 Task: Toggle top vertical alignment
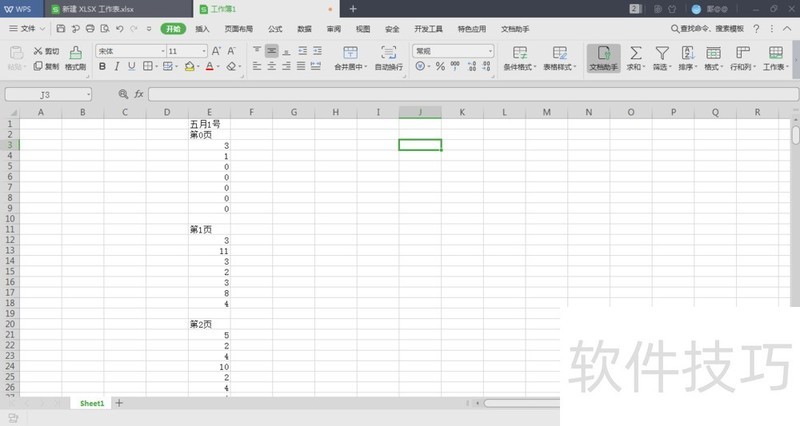257,51
